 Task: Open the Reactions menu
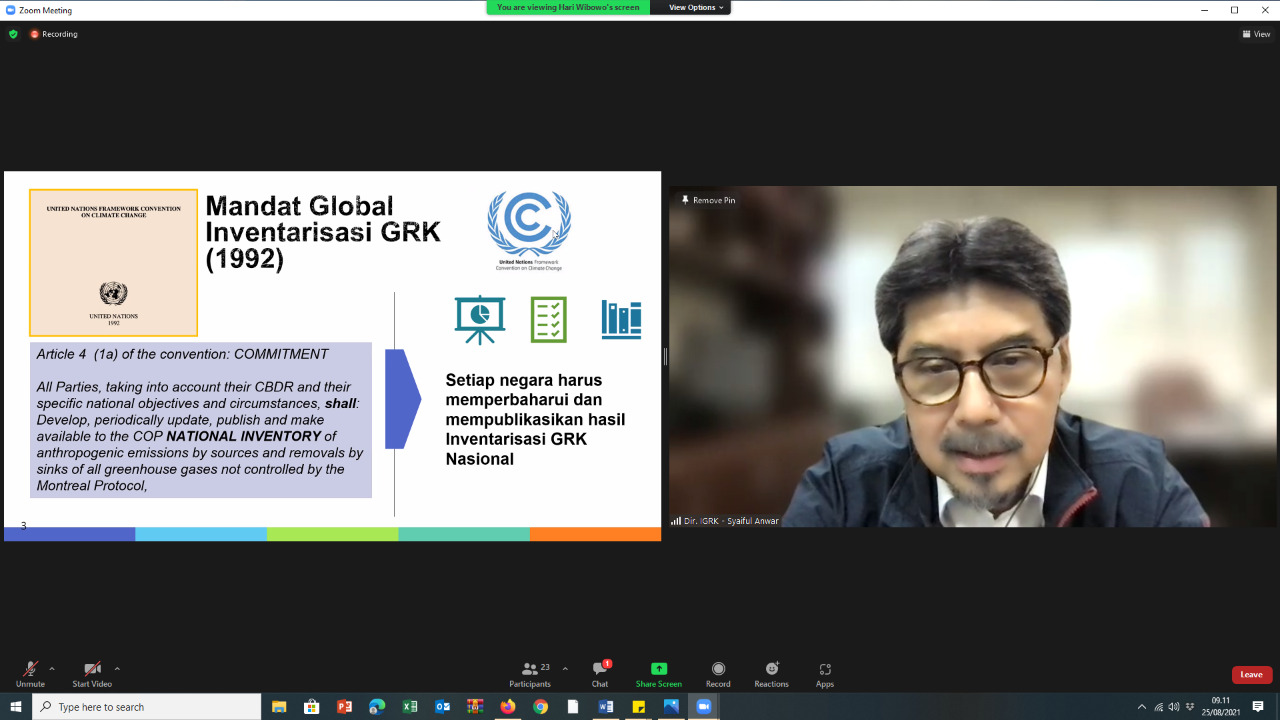771,674
